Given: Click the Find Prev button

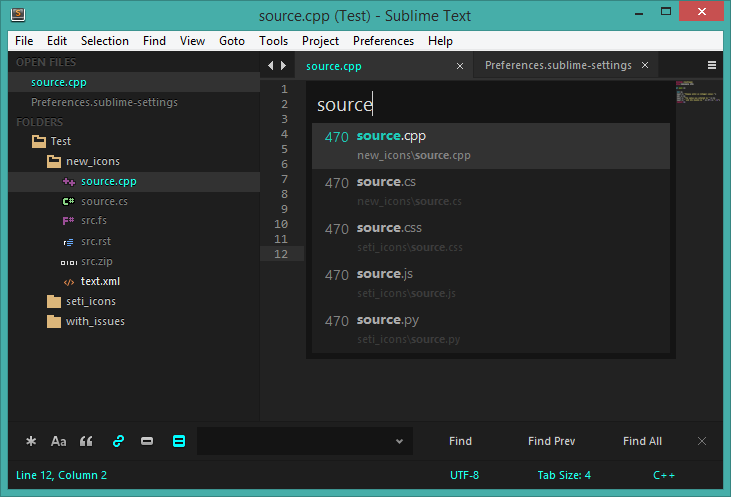Looking at the screenshot, I should (552, 441).
